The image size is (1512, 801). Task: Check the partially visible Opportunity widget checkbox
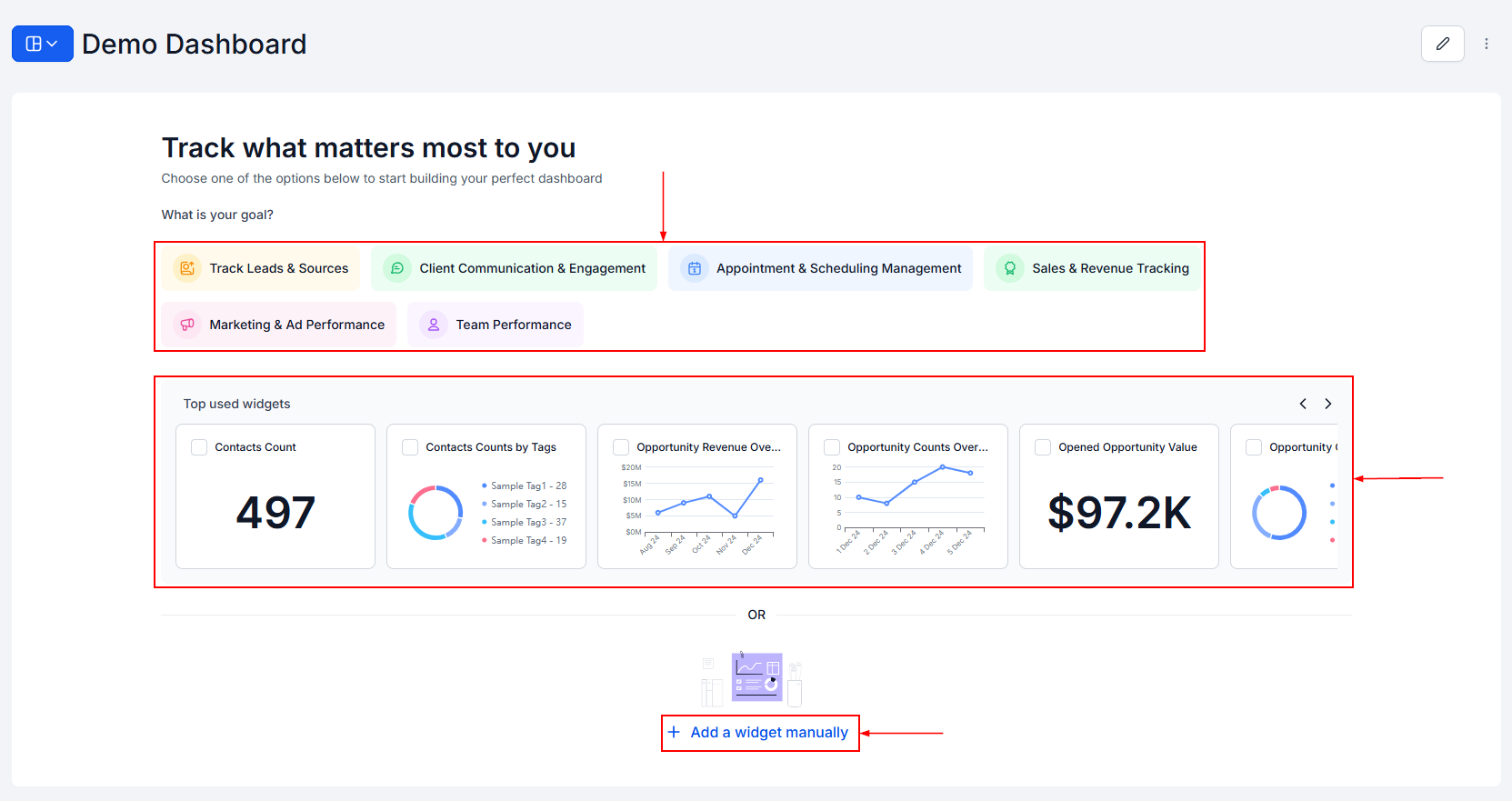click(x=1254, y=447)
